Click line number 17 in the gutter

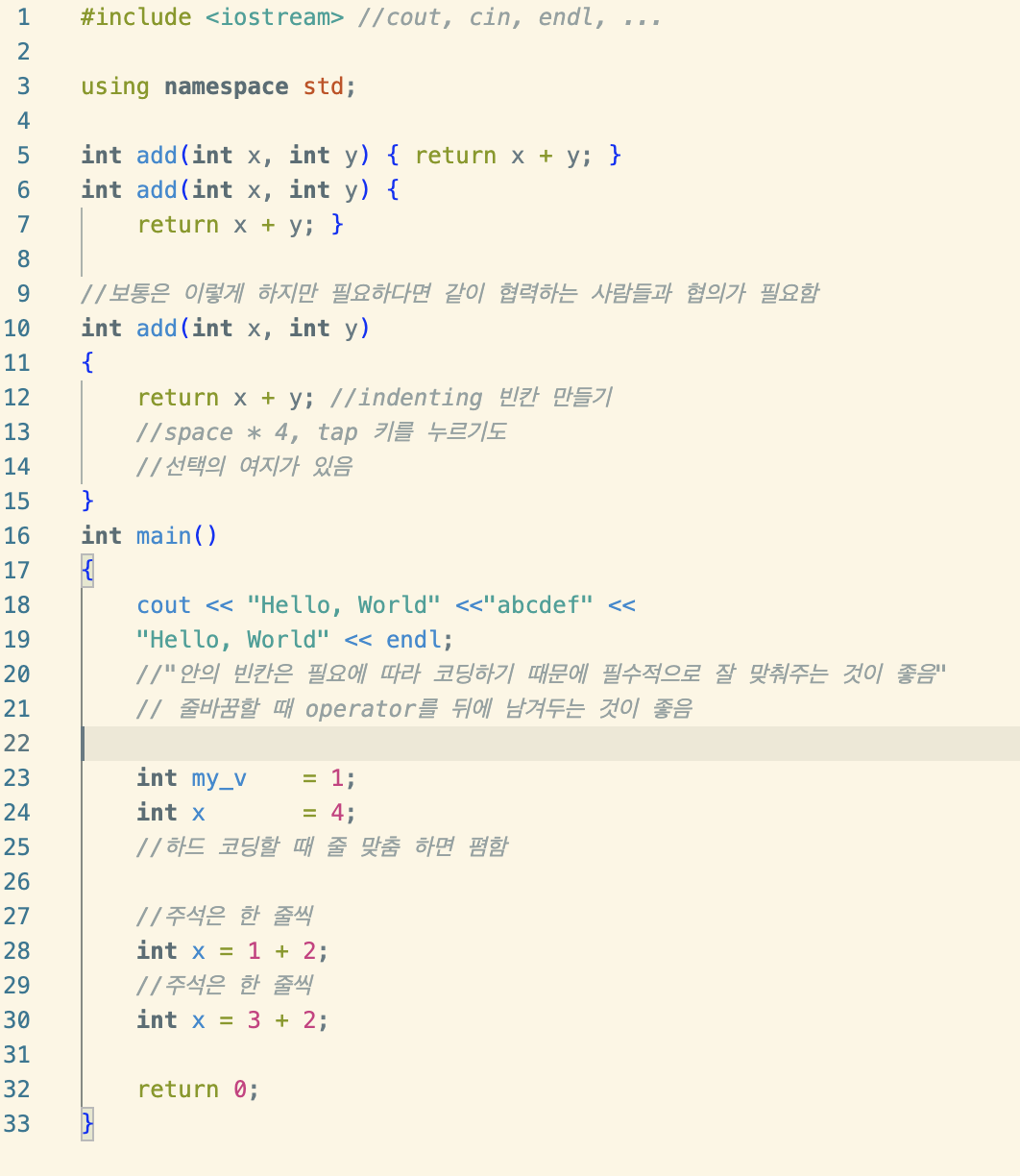pos(16,571)
